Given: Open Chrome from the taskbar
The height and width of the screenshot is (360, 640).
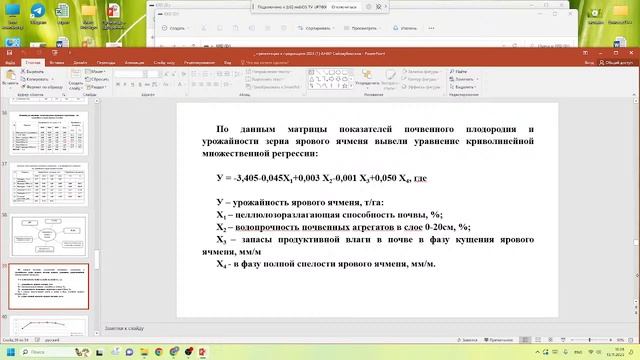Looking at the screenshot, I should pyautogui.click(x=159, y=352).
